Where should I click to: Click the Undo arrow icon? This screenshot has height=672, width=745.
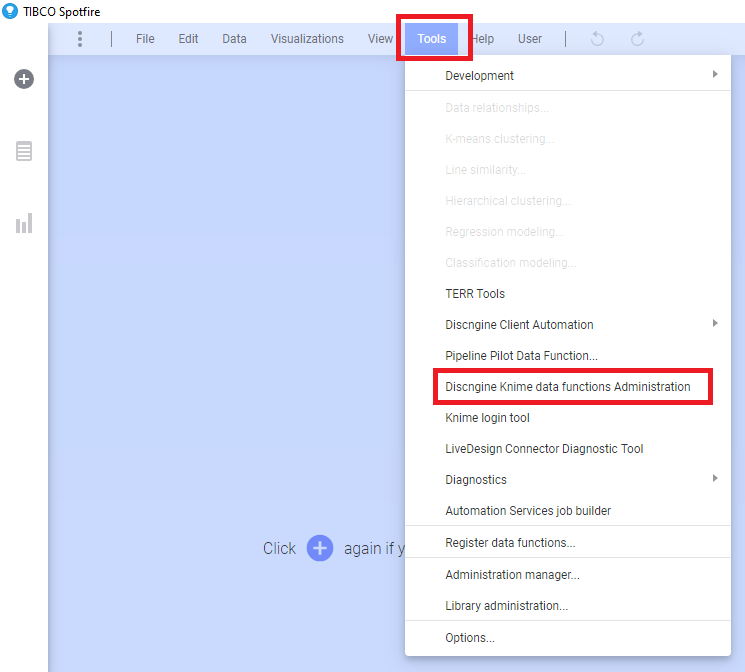[x=597, y=39]
